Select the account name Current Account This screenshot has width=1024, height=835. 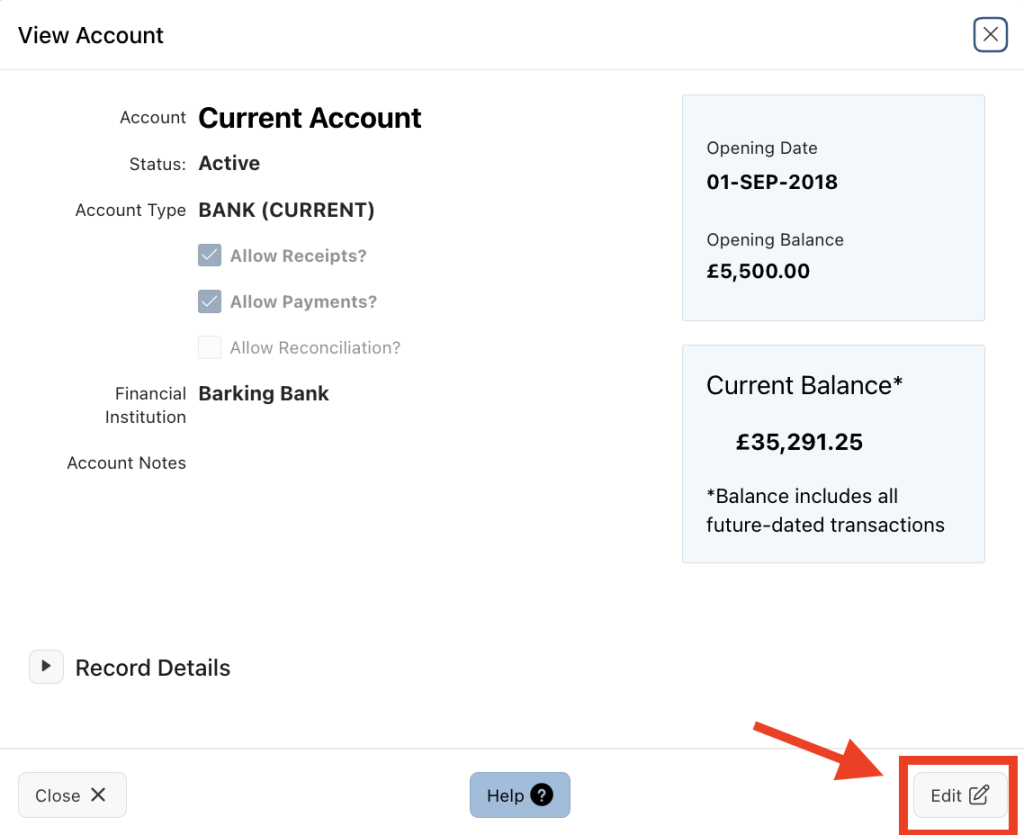pyautogui.click(x=309, y=118)
